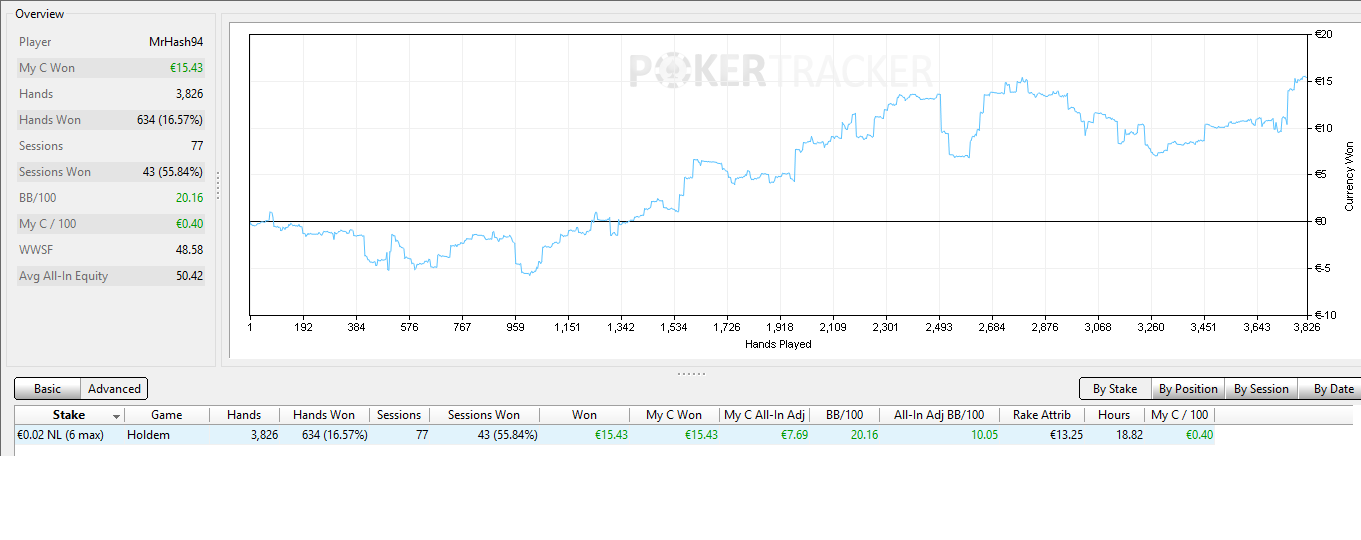Click the vertical splitter beside Overview panel
The width and height of the screenshot is (1361, 540).
coord(218,185)
